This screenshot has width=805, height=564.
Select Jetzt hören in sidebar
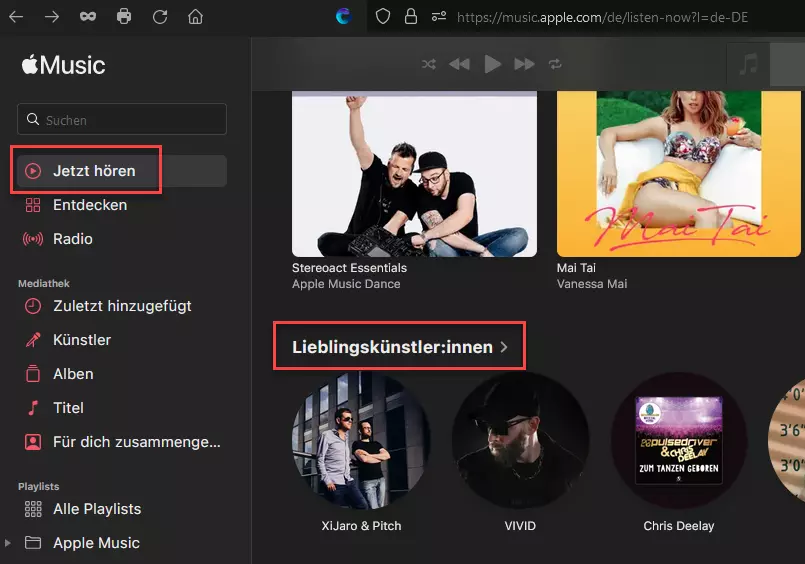(x=122, y=171)
